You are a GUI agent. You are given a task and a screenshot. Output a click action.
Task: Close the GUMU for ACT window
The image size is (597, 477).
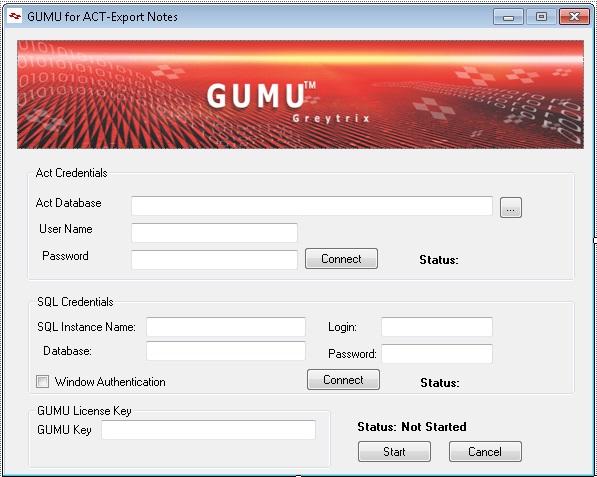tap(574, 17)
